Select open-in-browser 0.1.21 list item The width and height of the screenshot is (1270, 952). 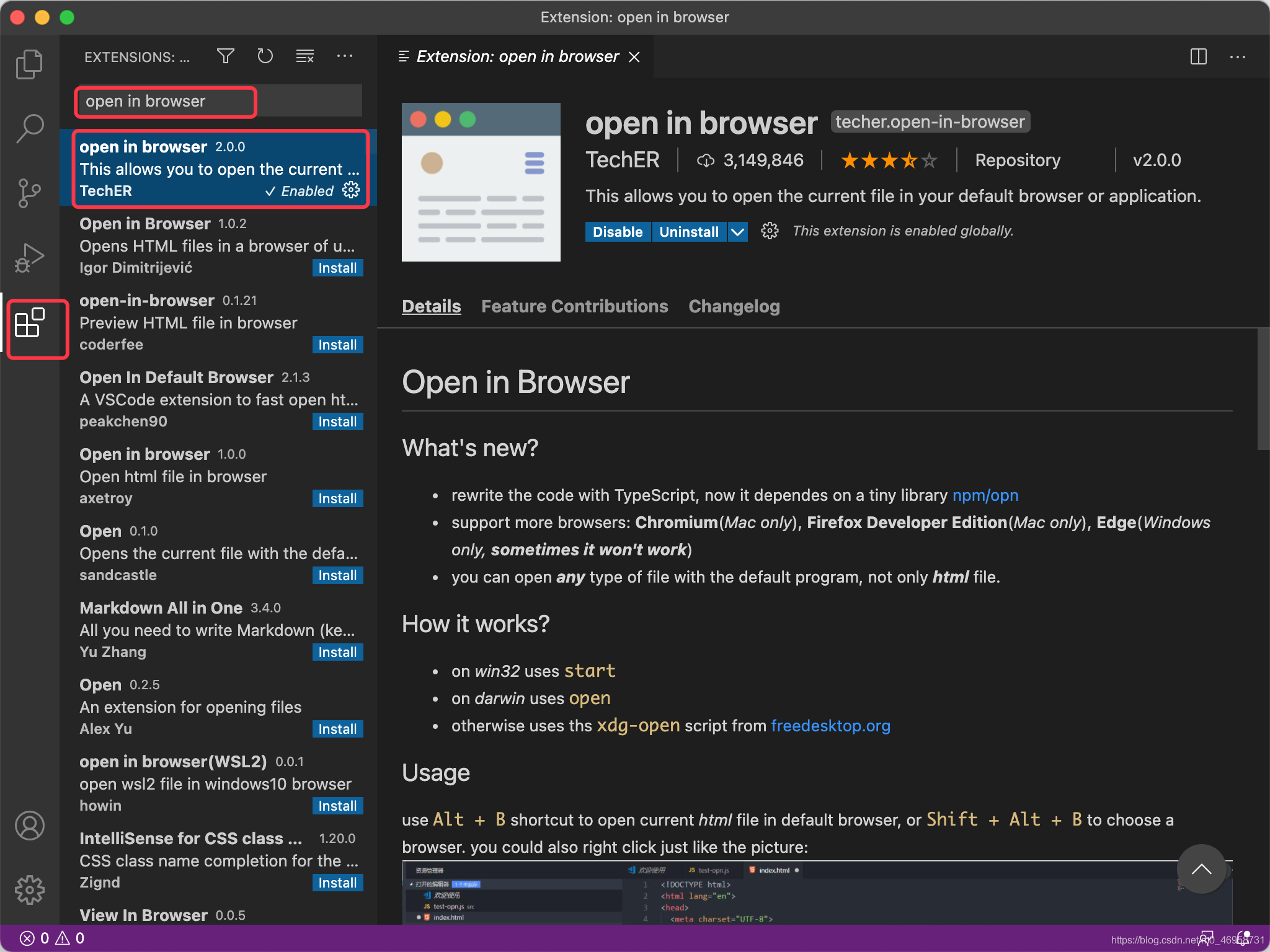pyautogui.click(x=218, y=322)
